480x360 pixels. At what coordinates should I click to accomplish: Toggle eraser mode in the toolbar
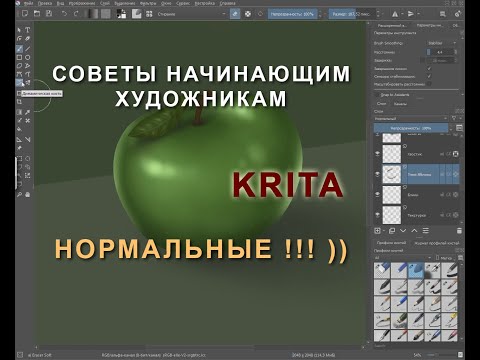[x=235, y=14]
